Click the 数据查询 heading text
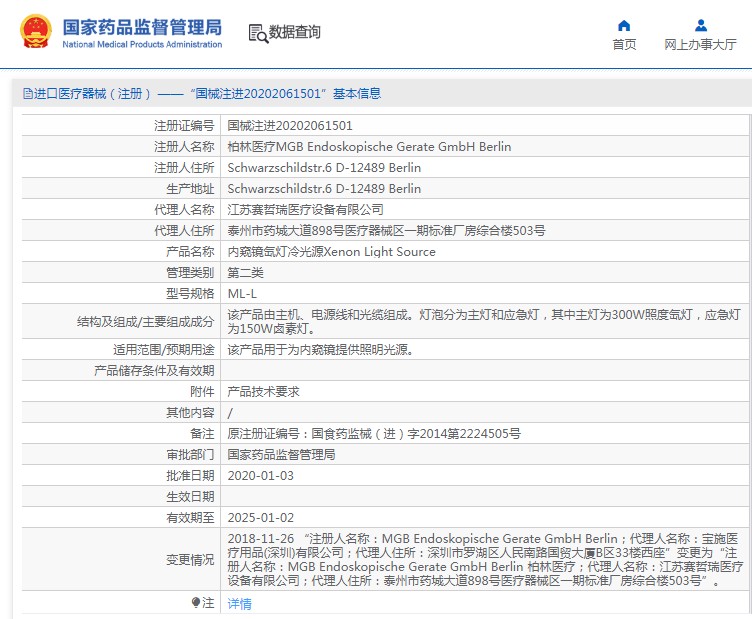Viewport: 752px width, 619px height. tap(294, 32)
